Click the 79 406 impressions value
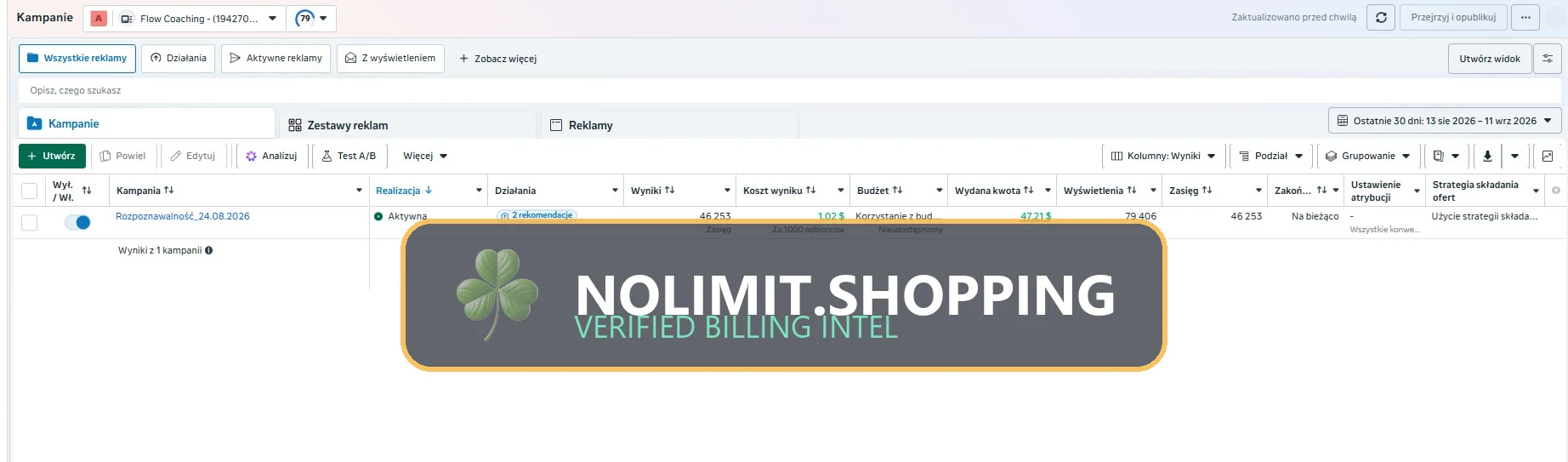Screen dimensions: 1568x462 tap(1140, 216)
